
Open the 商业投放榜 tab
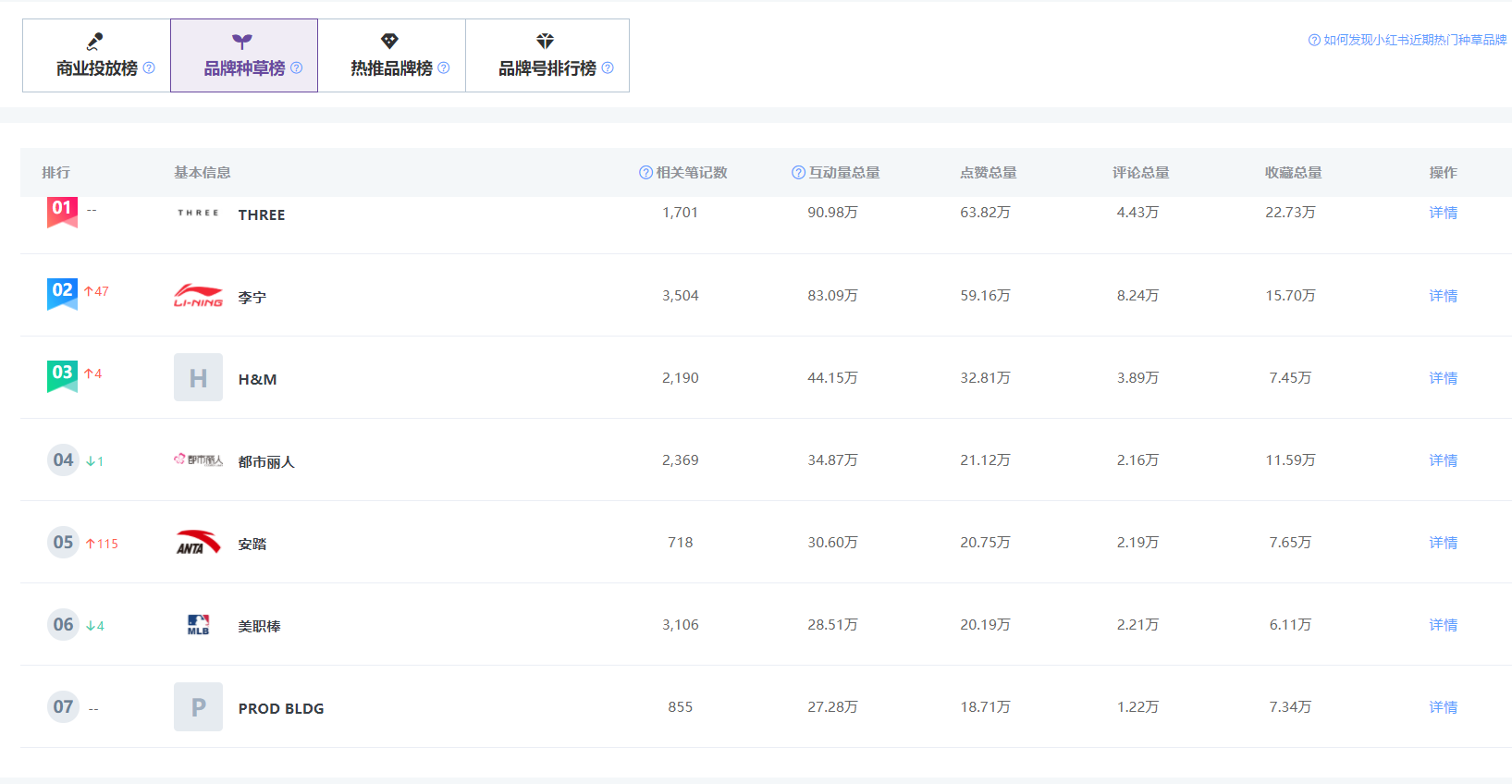[96, 55]
